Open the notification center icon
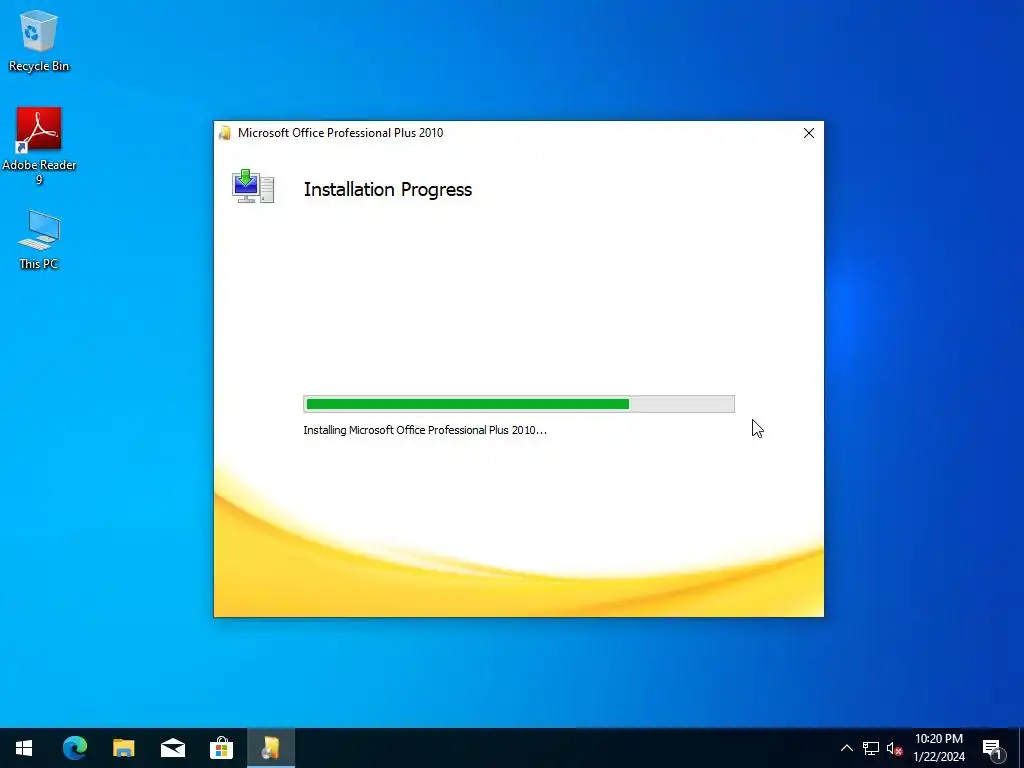1024x768 pixels. (993, 749)
